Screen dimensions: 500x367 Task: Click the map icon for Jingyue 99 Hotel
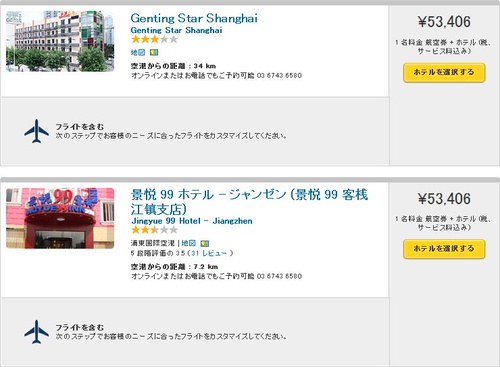(204, 243)
